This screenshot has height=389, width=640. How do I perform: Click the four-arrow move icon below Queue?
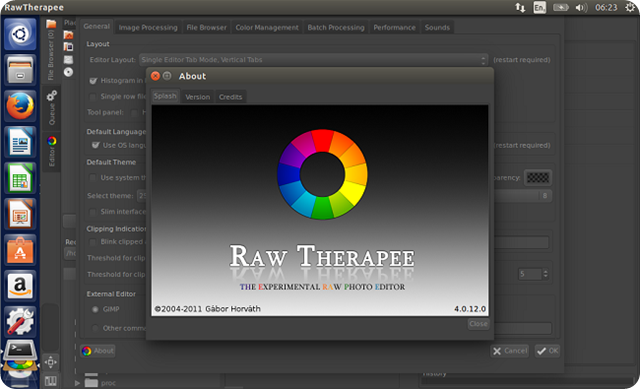point(51,362)
